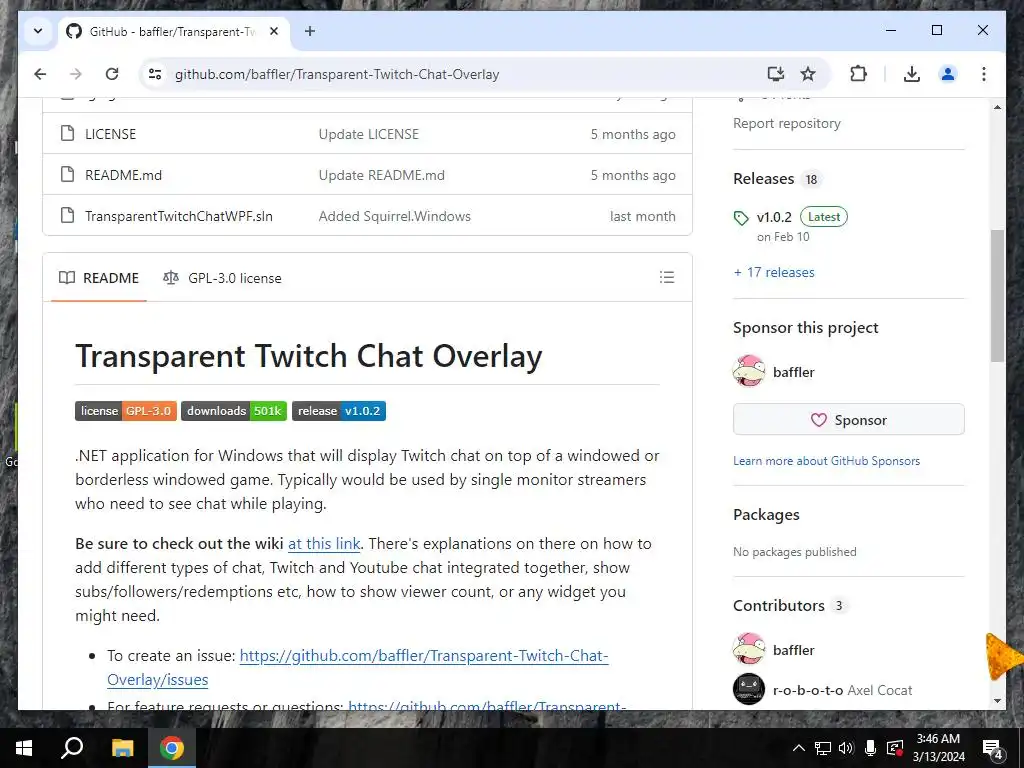Reload the GitHub page

(x=112, y=74)
